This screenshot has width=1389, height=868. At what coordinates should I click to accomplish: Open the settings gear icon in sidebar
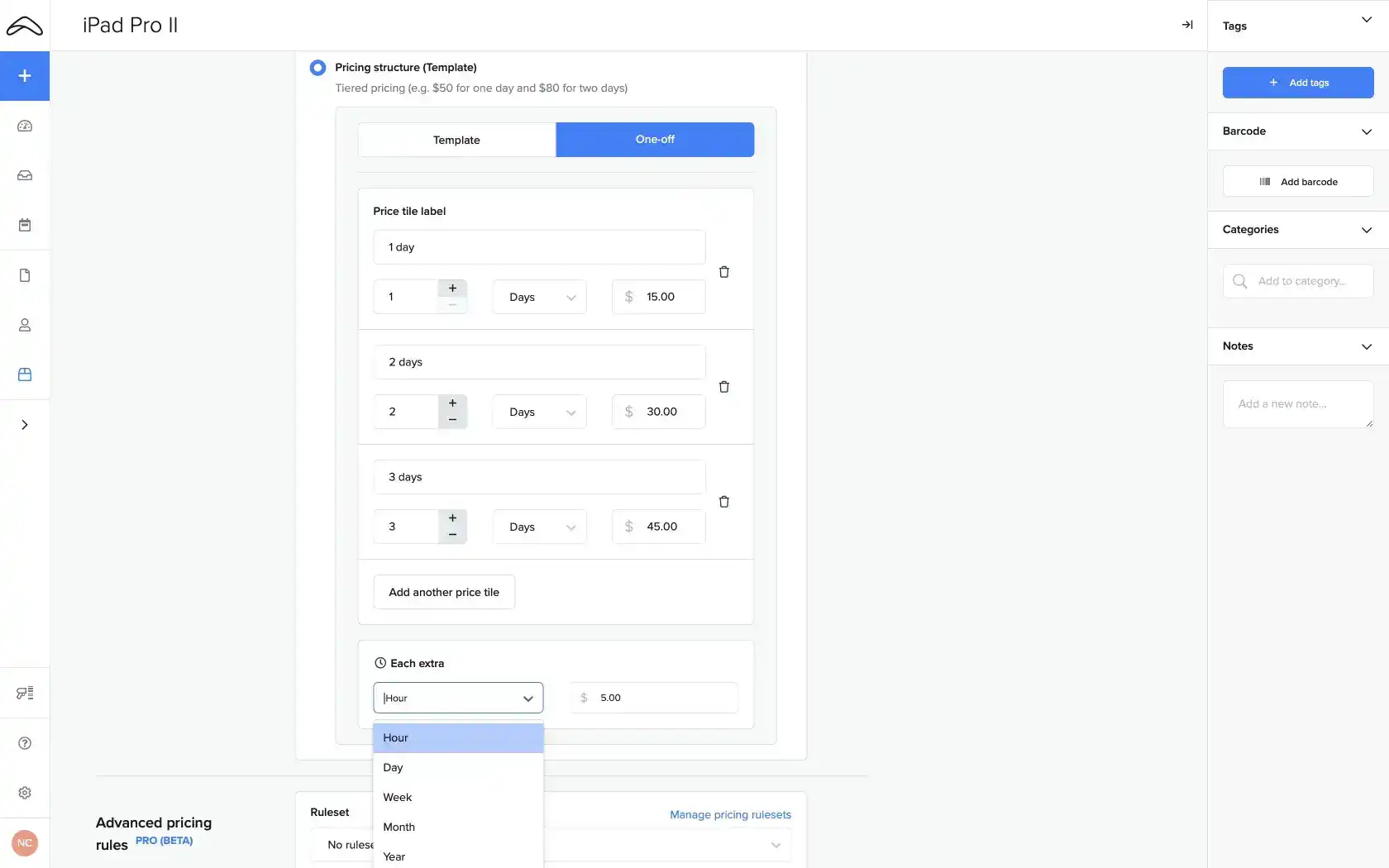25,793
